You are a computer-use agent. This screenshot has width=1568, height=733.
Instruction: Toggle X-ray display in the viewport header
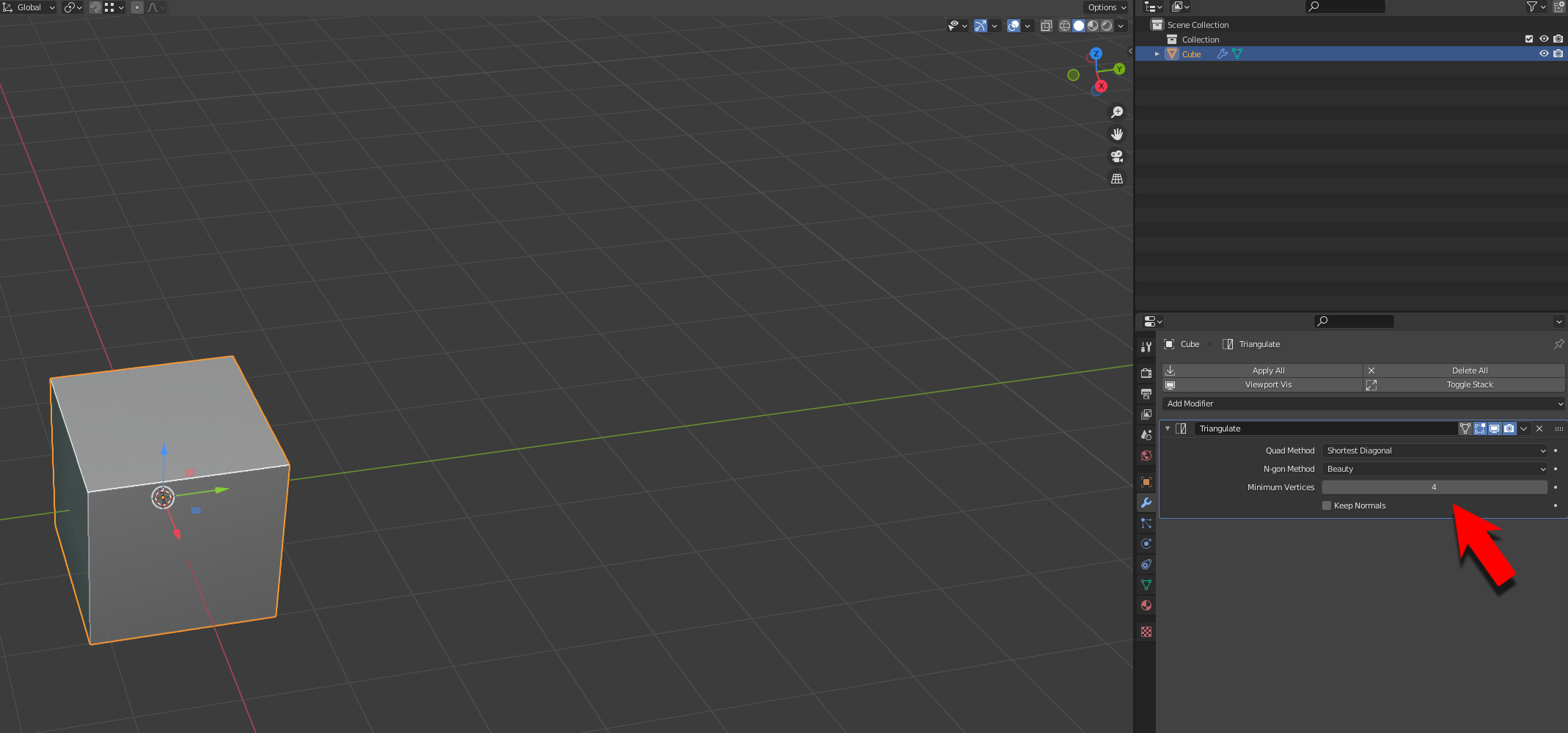point(1046,26)
